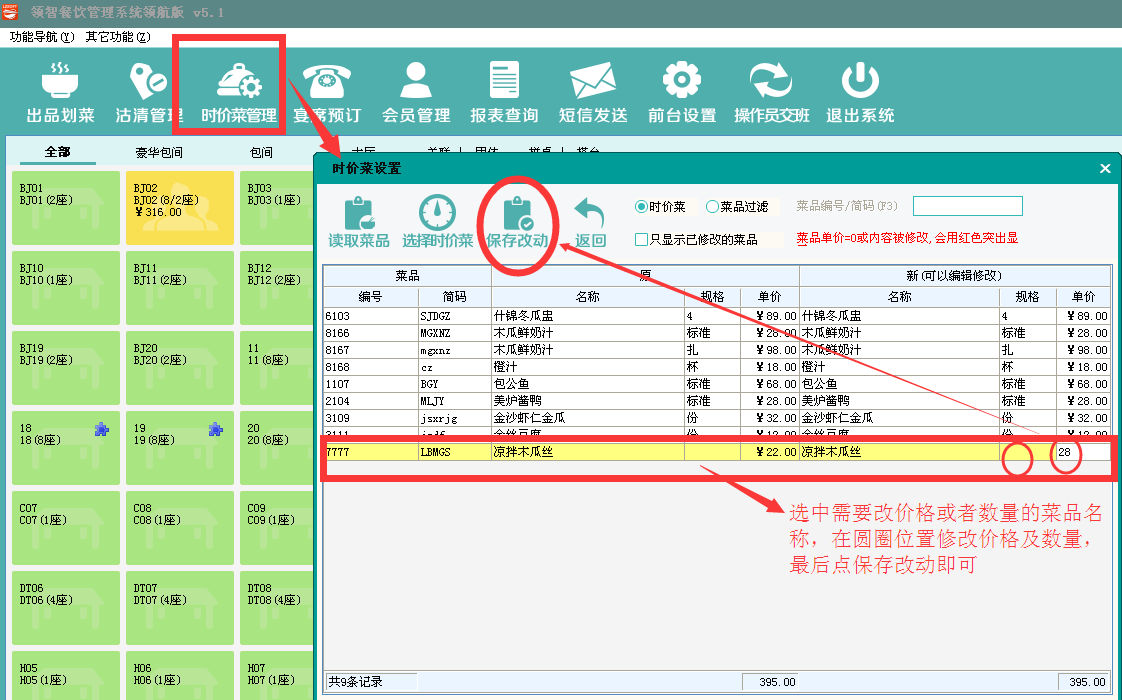
Task: Select table BJ02 highlighted in yellow
Action: tap(180, 208)
